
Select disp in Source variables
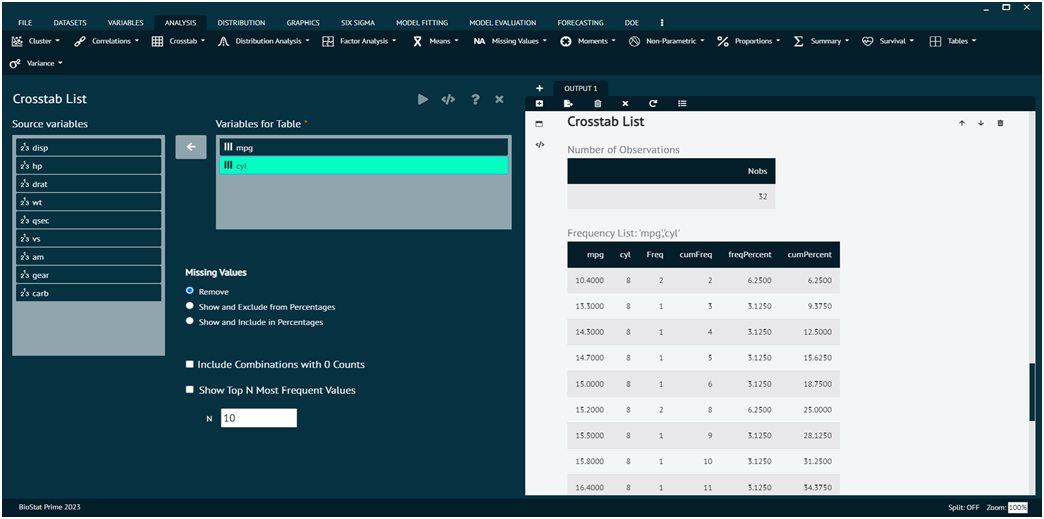(89, 148)
